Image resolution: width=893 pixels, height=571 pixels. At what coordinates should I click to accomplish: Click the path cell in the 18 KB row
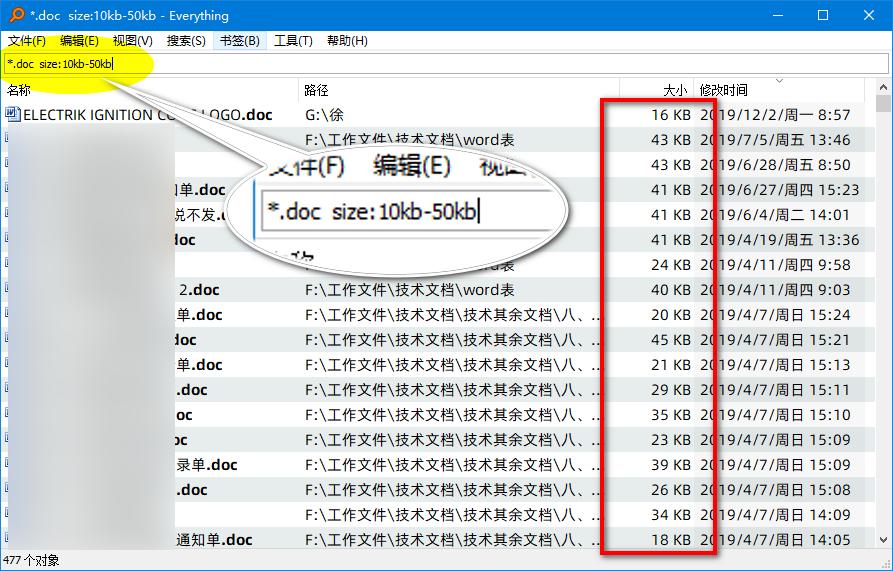click(x=452, y=540)
